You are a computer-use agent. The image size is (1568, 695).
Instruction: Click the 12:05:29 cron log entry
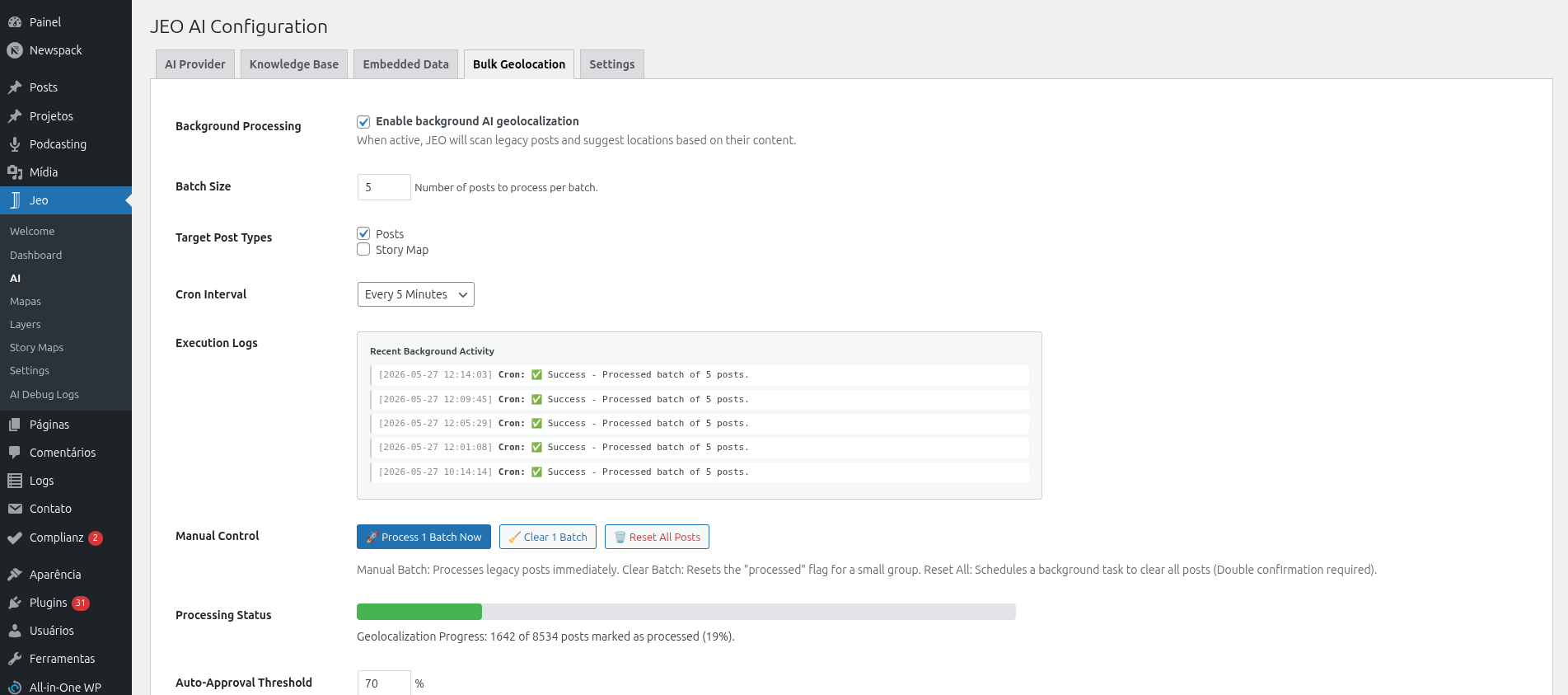(700, 424)
